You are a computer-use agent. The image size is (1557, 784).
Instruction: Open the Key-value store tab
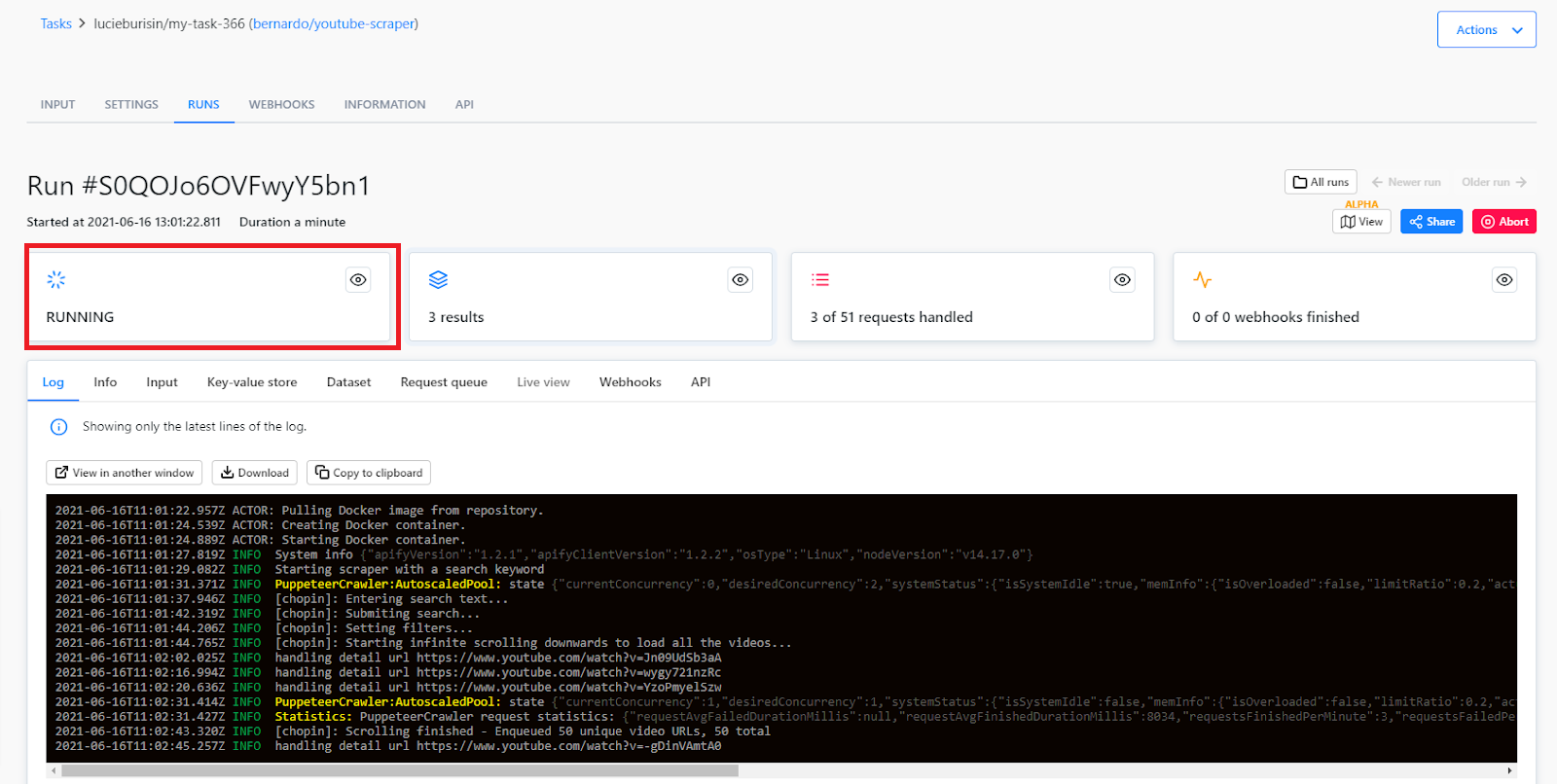(252, 382)
